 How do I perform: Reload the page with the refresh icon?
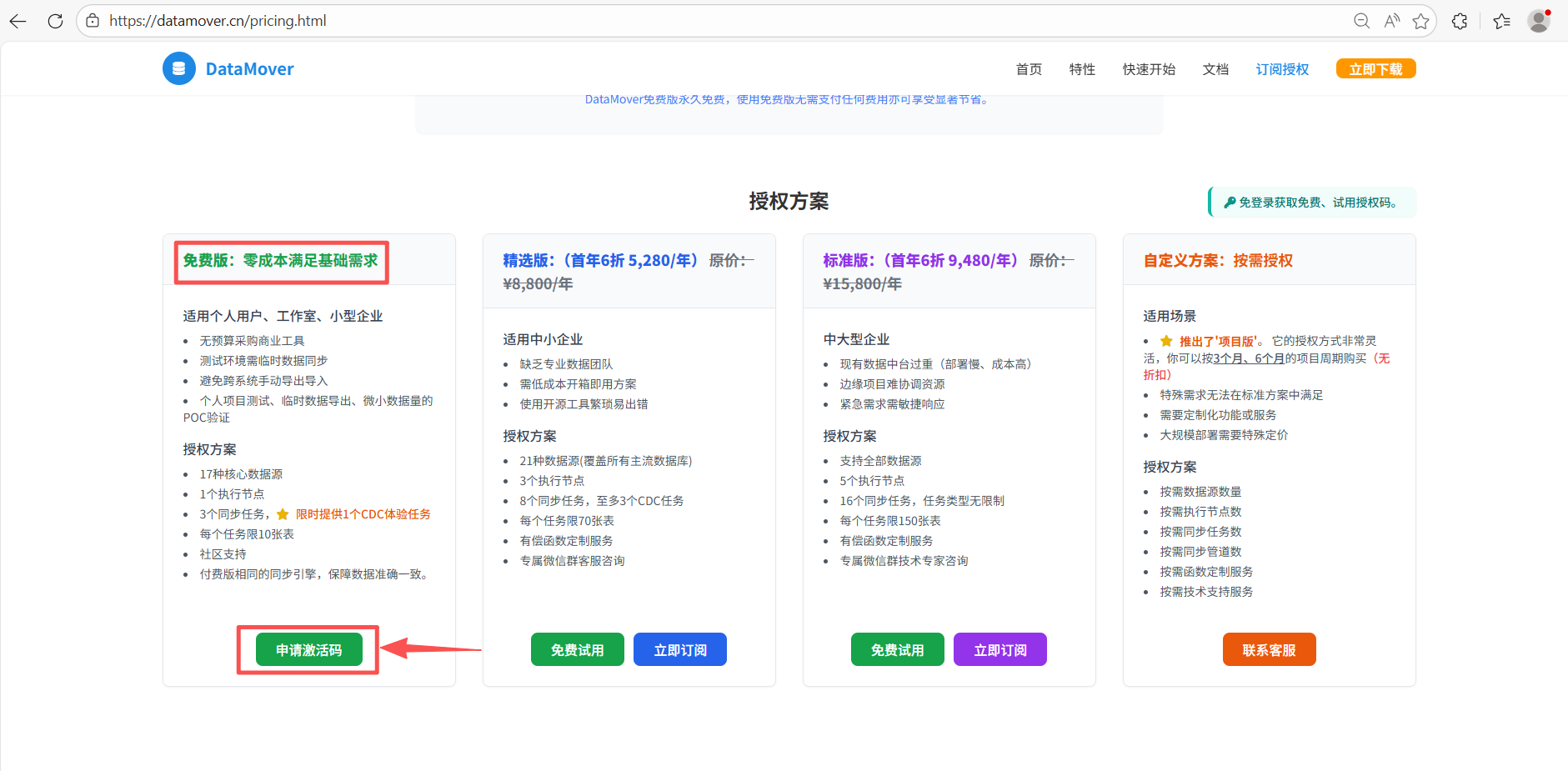pos(55,21)
